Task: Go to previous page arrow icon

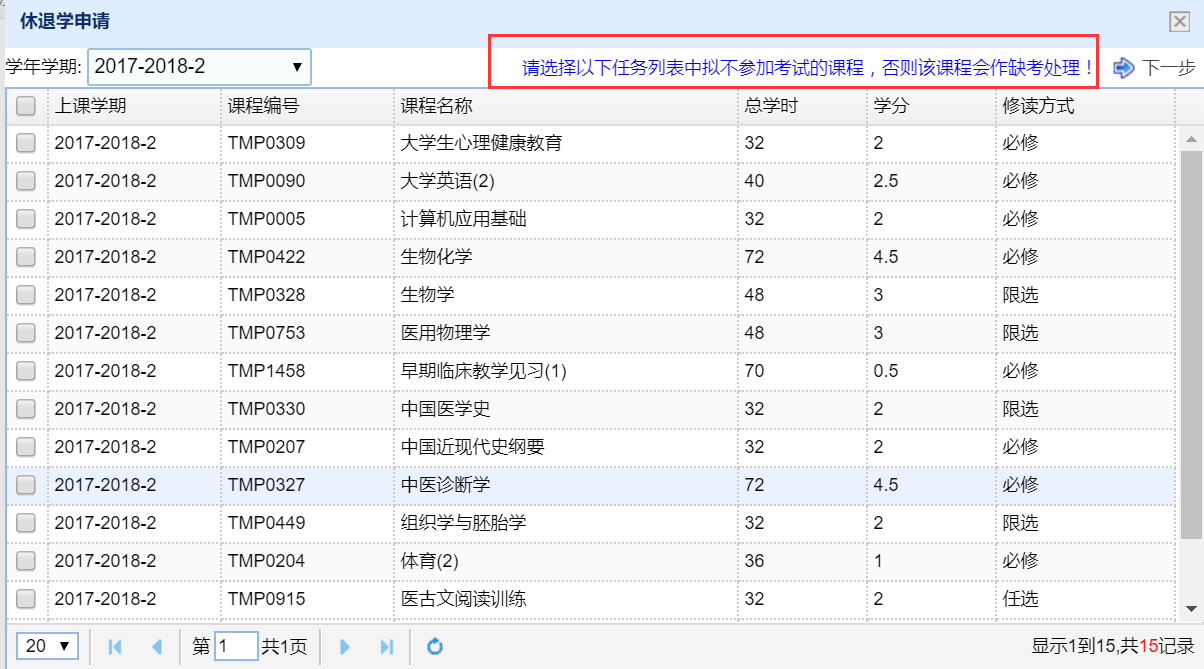Action: click(x=156, y=647)
